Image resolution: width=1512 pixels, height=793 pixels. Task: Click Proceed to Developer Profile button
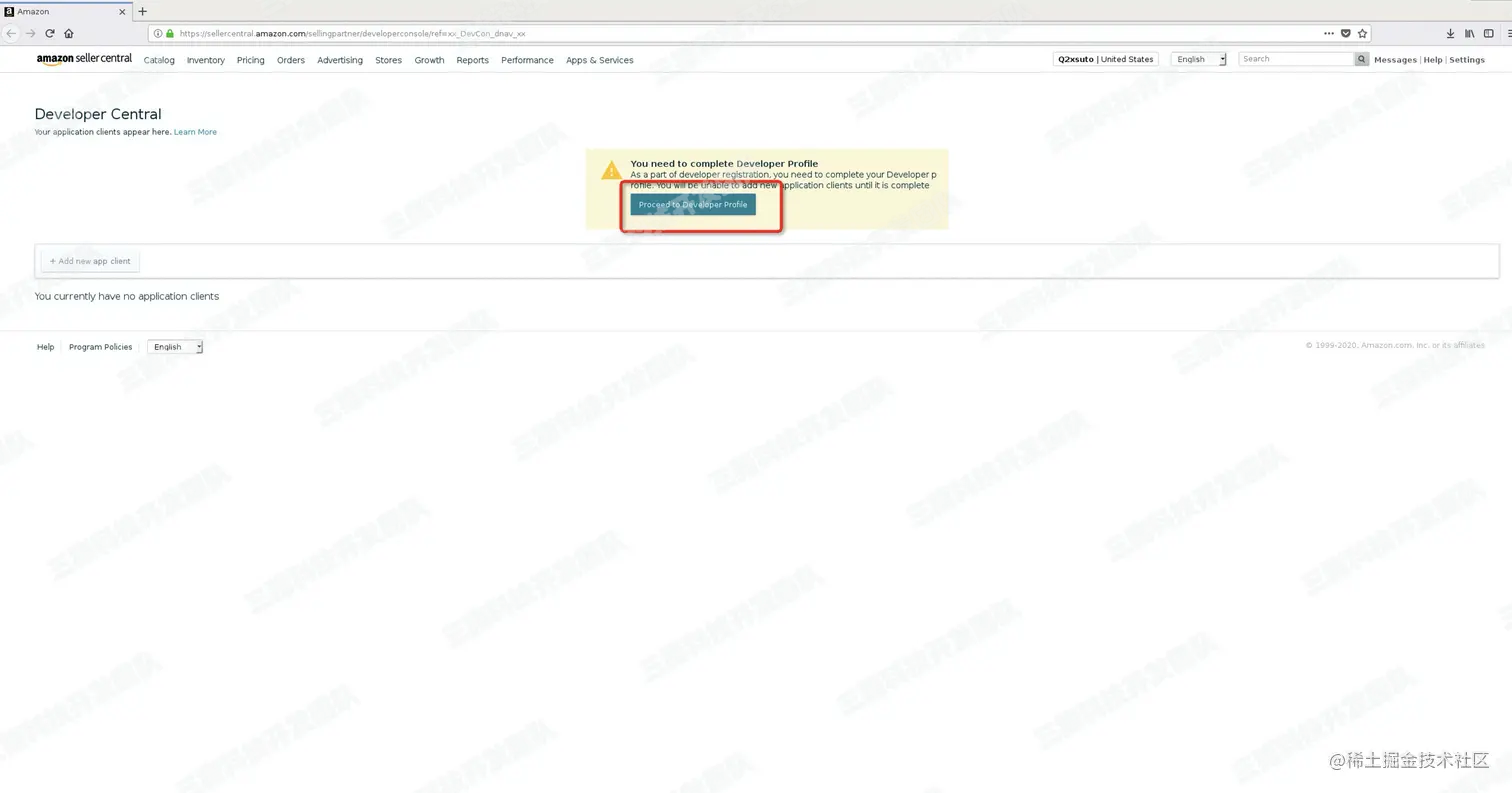point(693,204)
